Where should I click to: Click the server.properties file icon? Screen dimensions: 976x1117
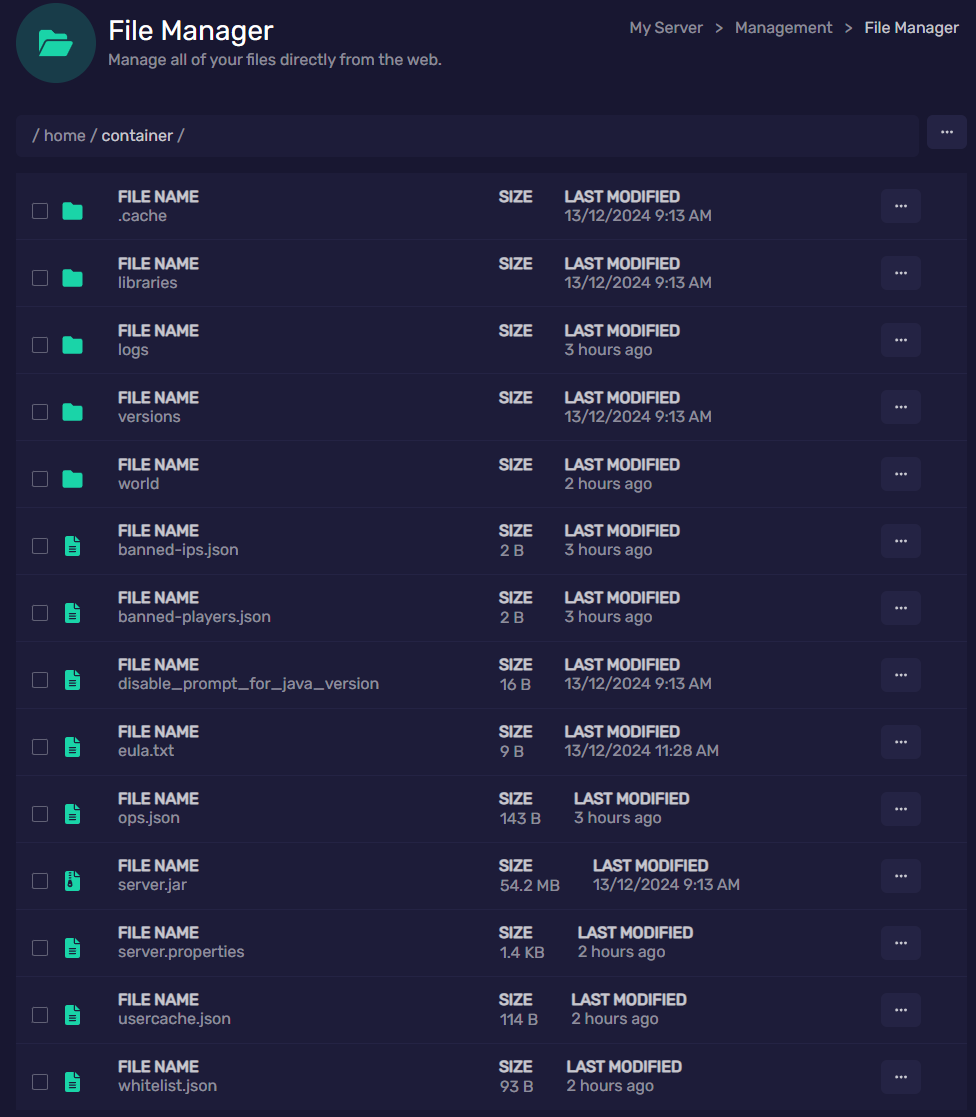(72, 947)
